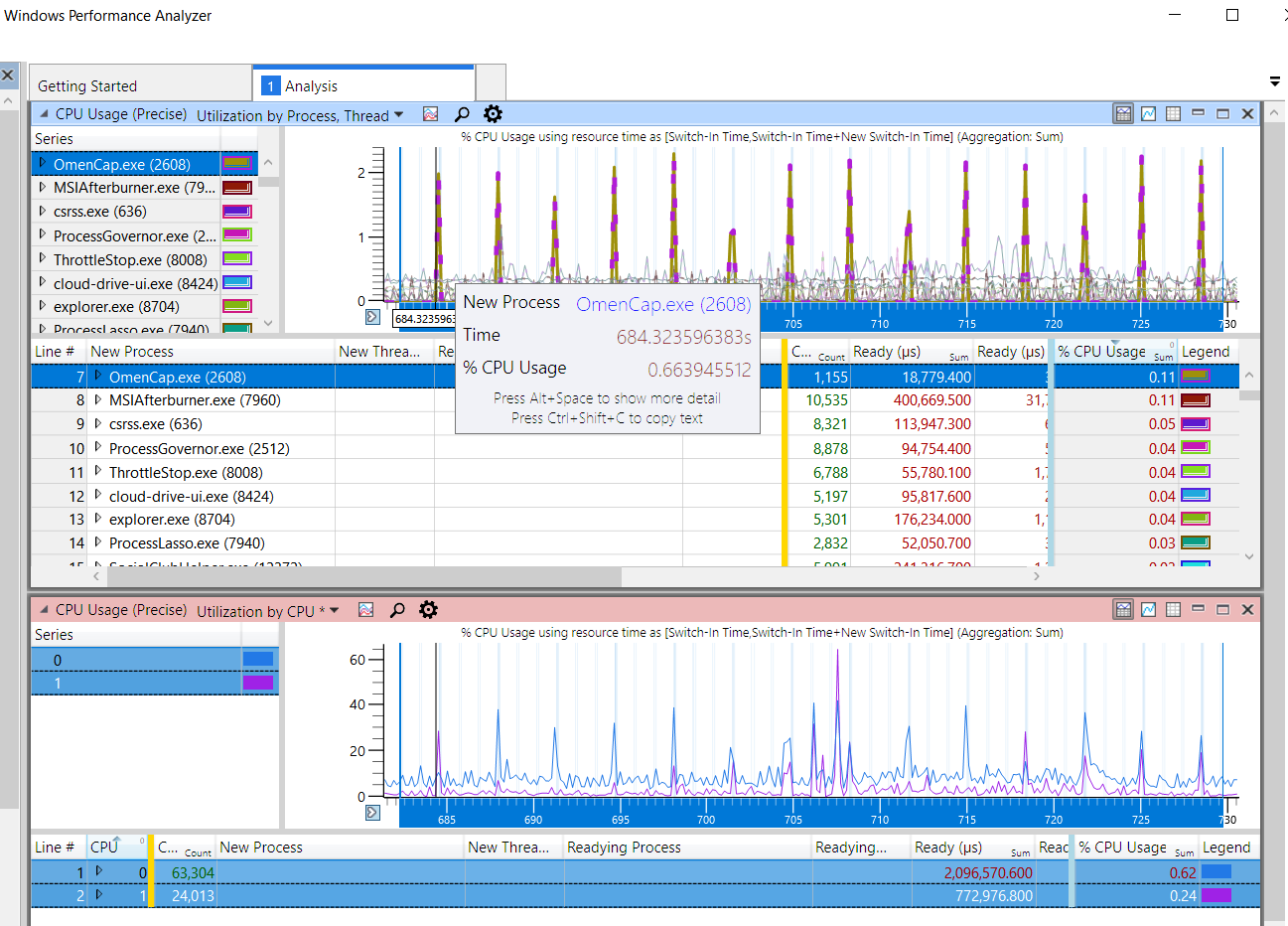Open search in top Utilization by Process panel
Screen dimensions: 1288x926
click(x=462, y=114)
